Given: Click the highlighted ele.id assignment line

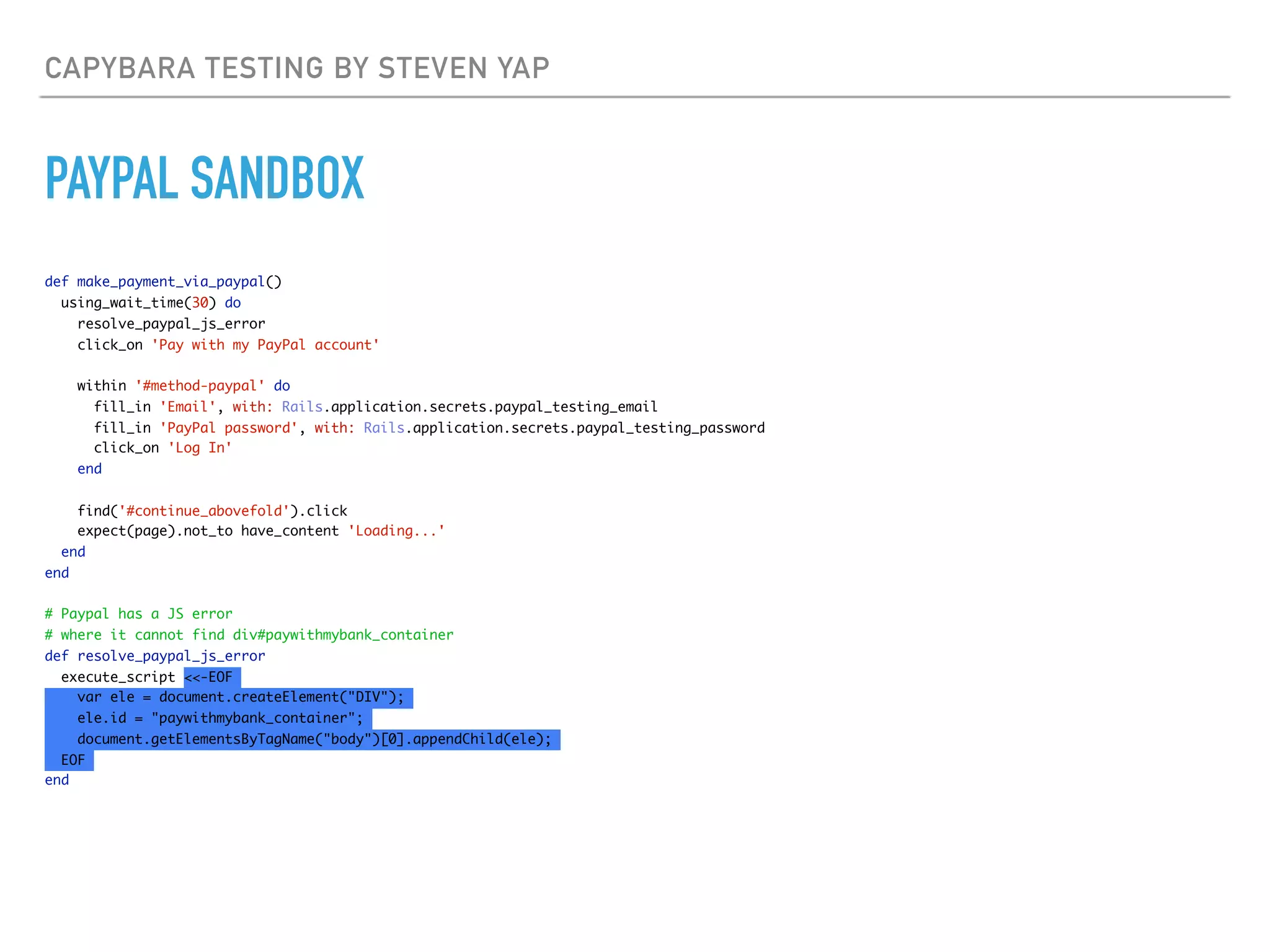Looking at the screenshot, I should pyautogui.click(x=220, y=719).
